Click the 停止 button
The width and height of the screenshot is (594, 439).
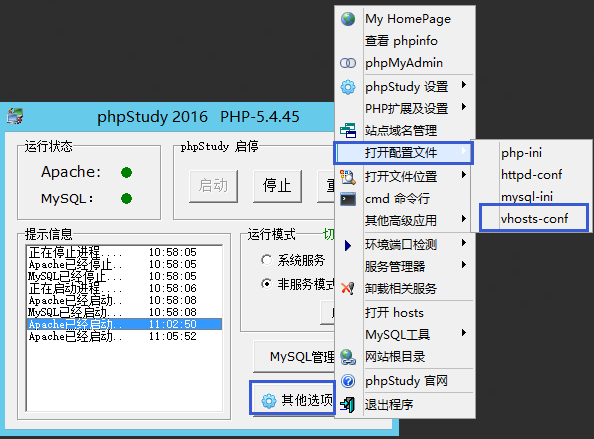pyautogui.click(x=277, y=186)
